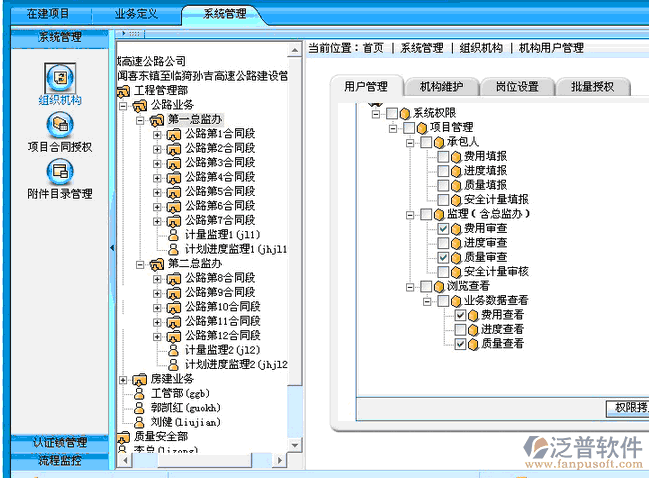Click user icon of 计量监理1 (jl1)

[174, 235]
